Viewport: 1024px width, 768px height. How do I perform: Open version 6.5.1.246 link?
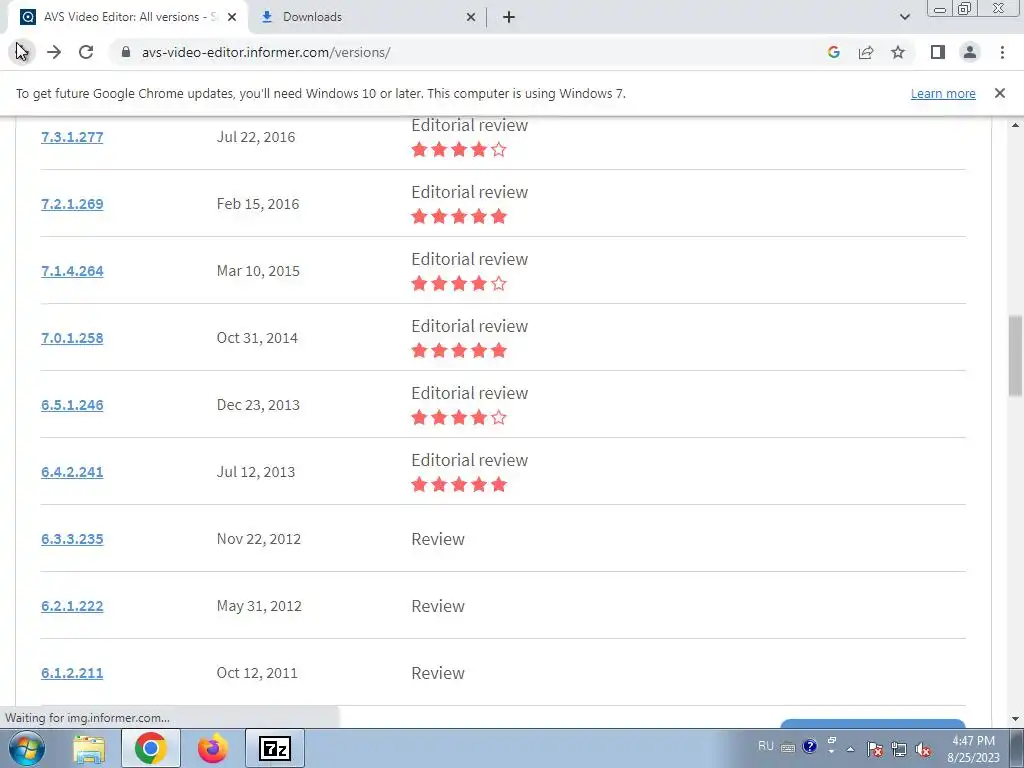point(72,404)
